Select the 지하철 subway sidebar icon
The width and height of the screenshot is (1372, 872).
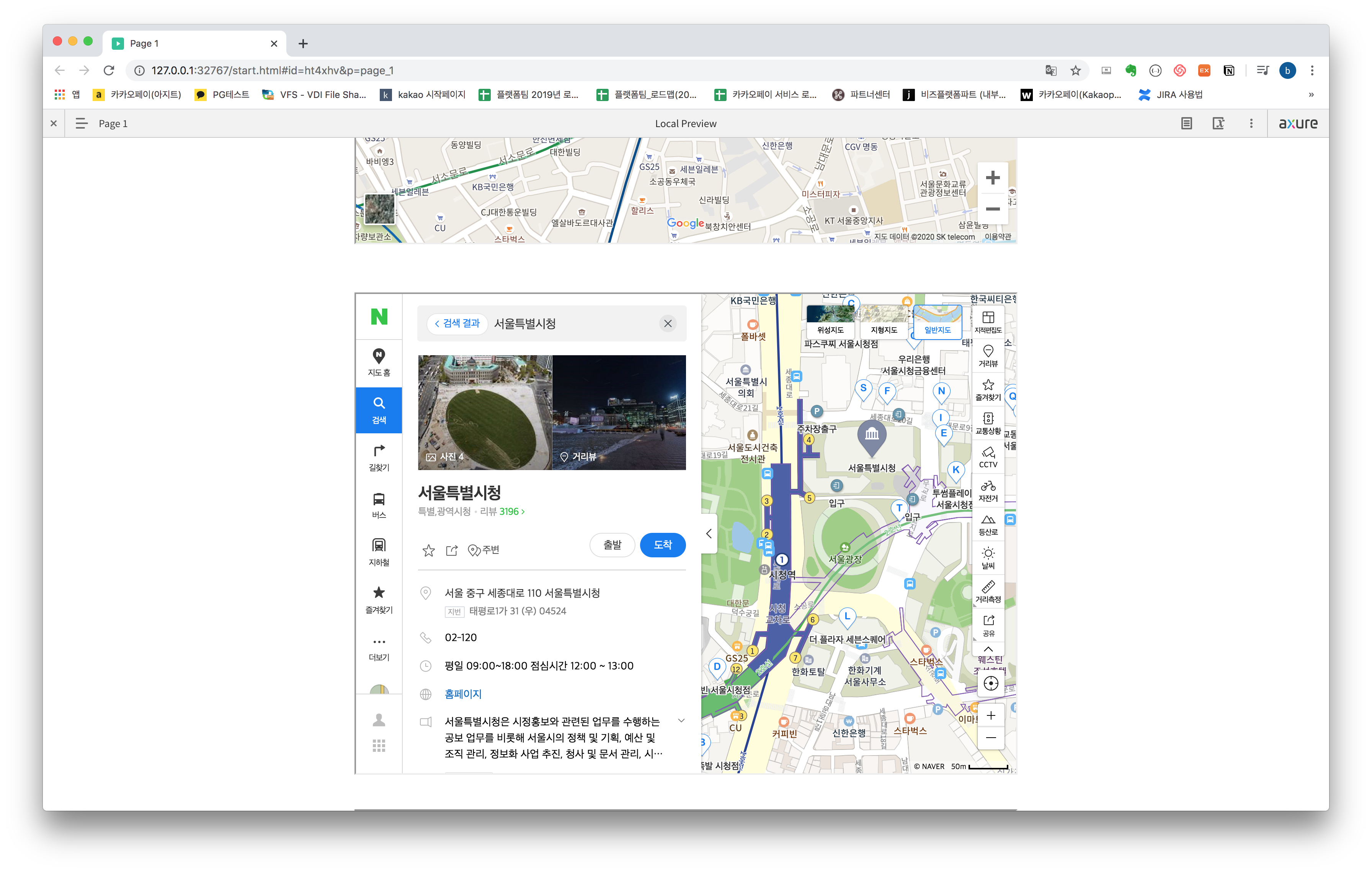379,552
